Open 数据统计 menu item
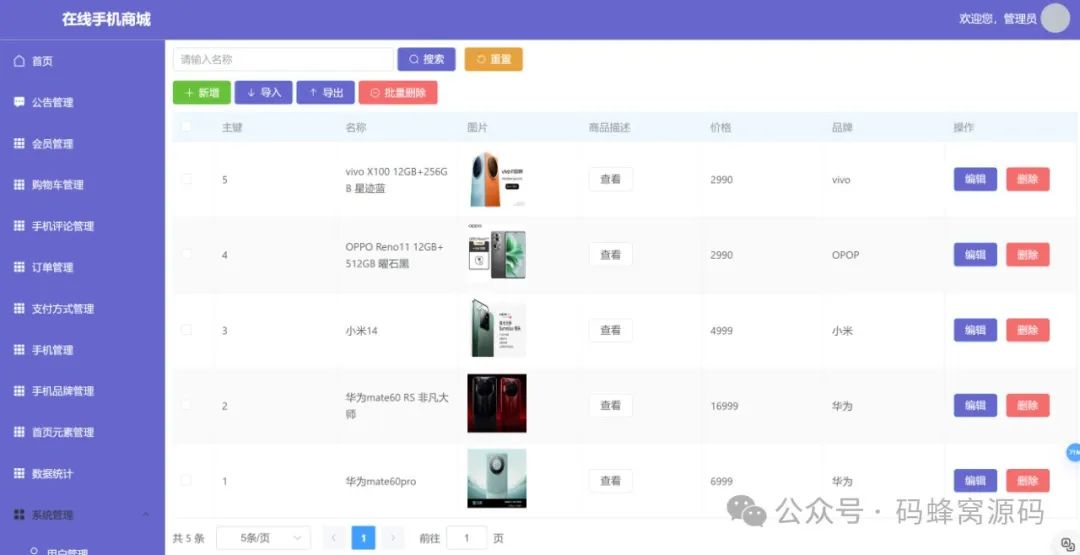The width and height of the screenshot is (1080, 555). point(52,473)
